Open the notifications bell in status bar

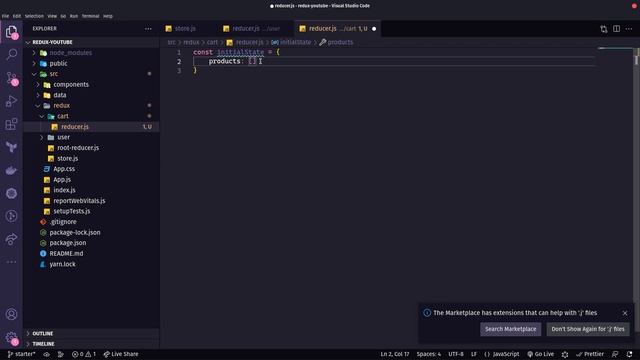[x=629, y=354]
